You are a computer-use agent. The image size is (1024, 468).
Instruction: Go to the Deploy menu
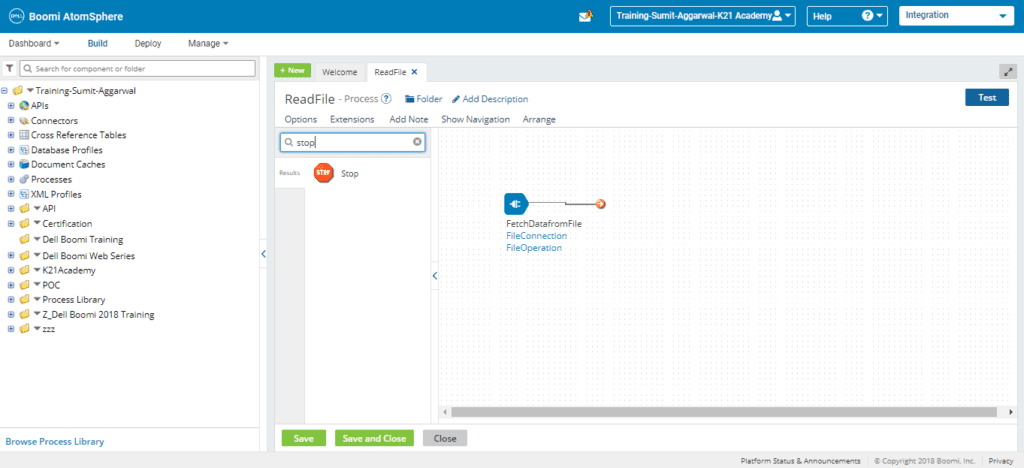coord(148,44)
